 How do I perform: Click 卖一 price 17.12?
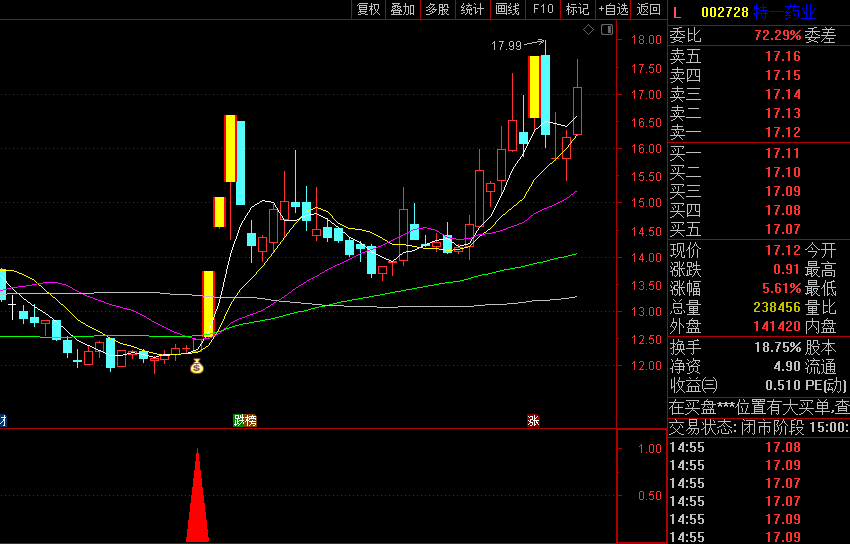pyautogui.click(x=783, y=132)
